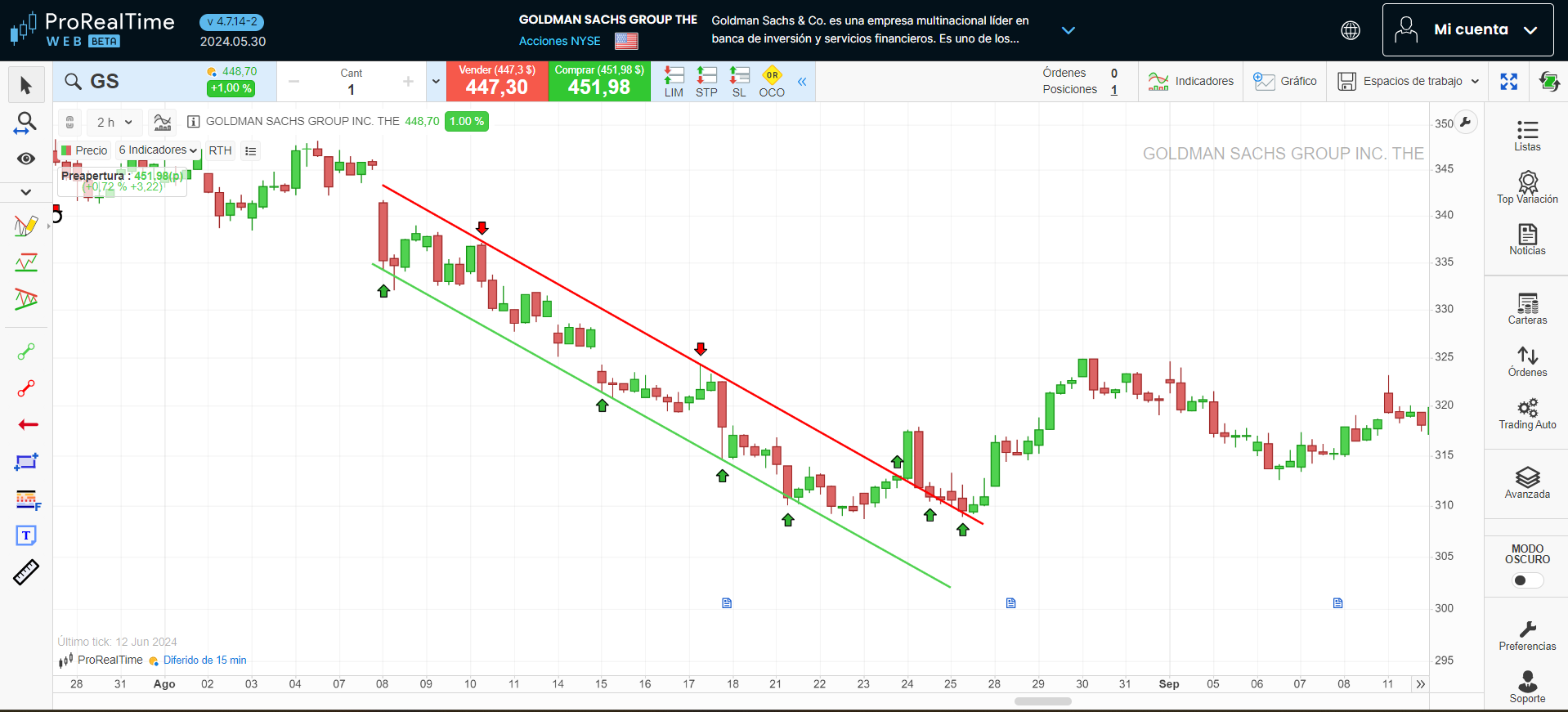This screenshot has height=712, width=1568.
Task: Select the ruler measurement tool
Action: 26,572
